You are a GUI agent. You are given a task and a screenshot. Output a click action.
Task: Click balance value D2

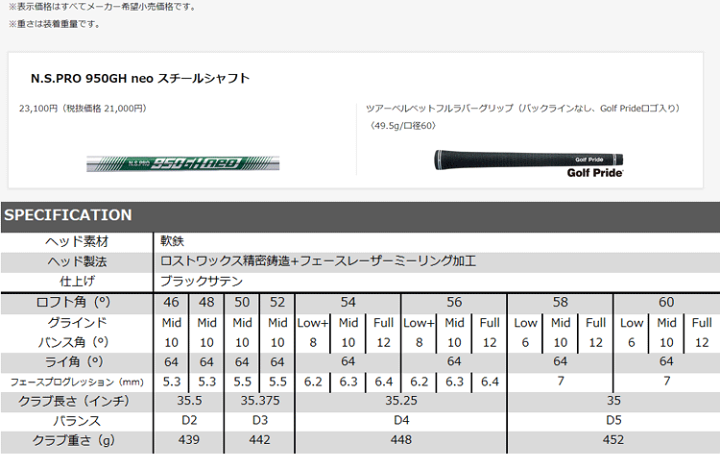tap(189, 420)
